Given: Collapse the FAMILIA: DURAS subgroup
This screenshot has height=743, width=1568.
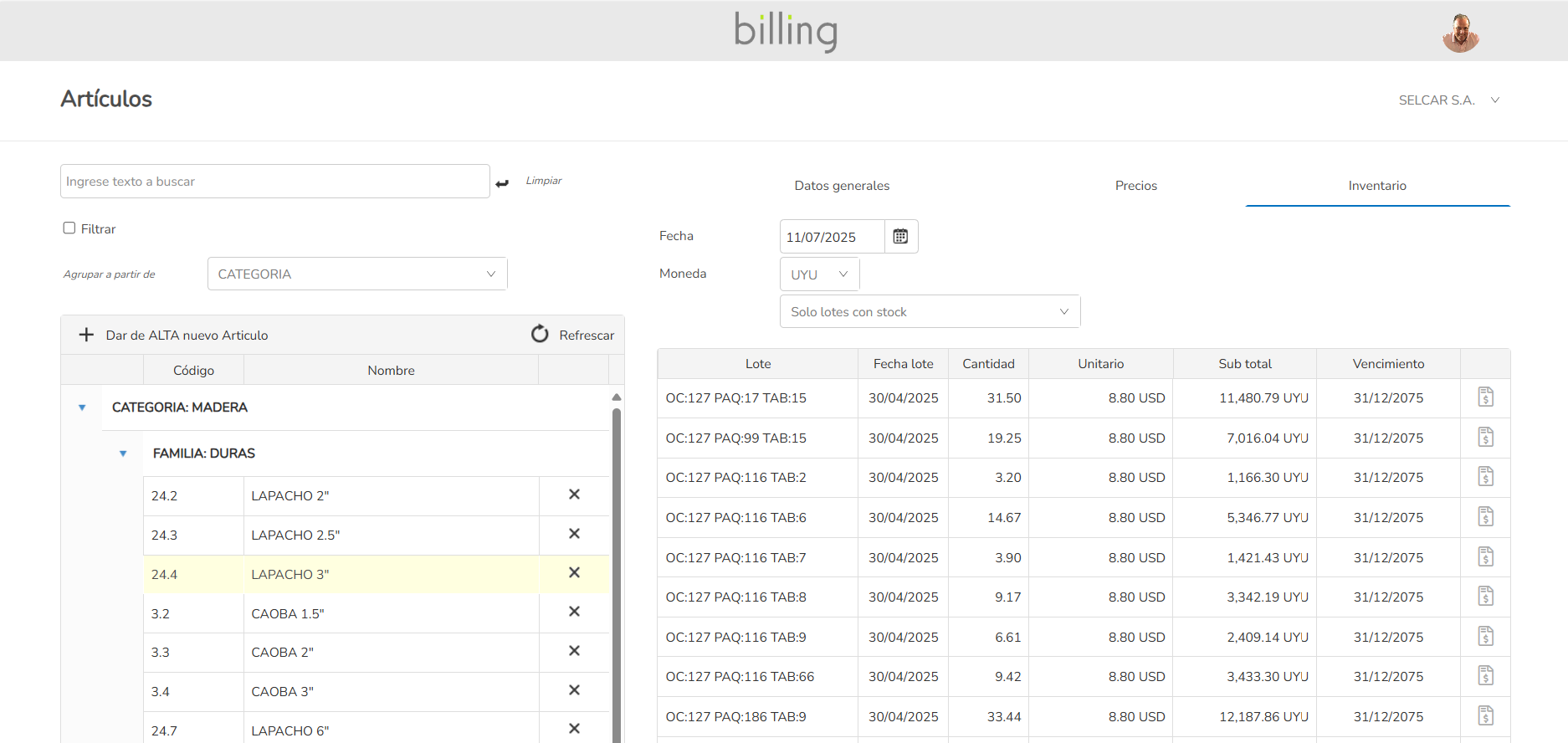Looking at the screenshot, I should point(123,453).
